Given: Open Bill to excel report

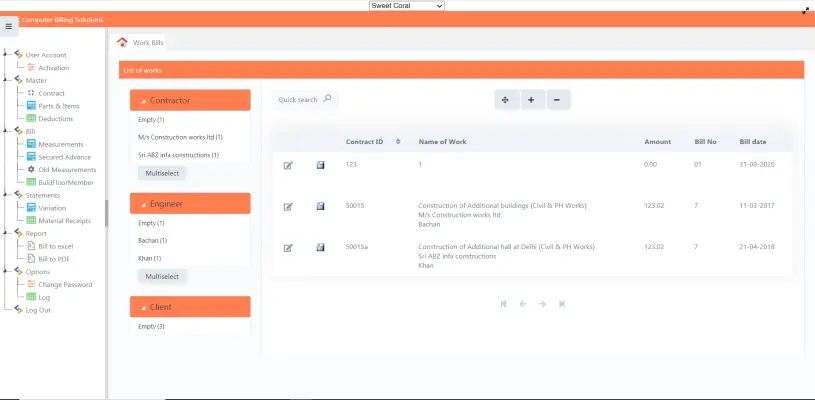Looking at the screenshot, I should tap(56, 246).
